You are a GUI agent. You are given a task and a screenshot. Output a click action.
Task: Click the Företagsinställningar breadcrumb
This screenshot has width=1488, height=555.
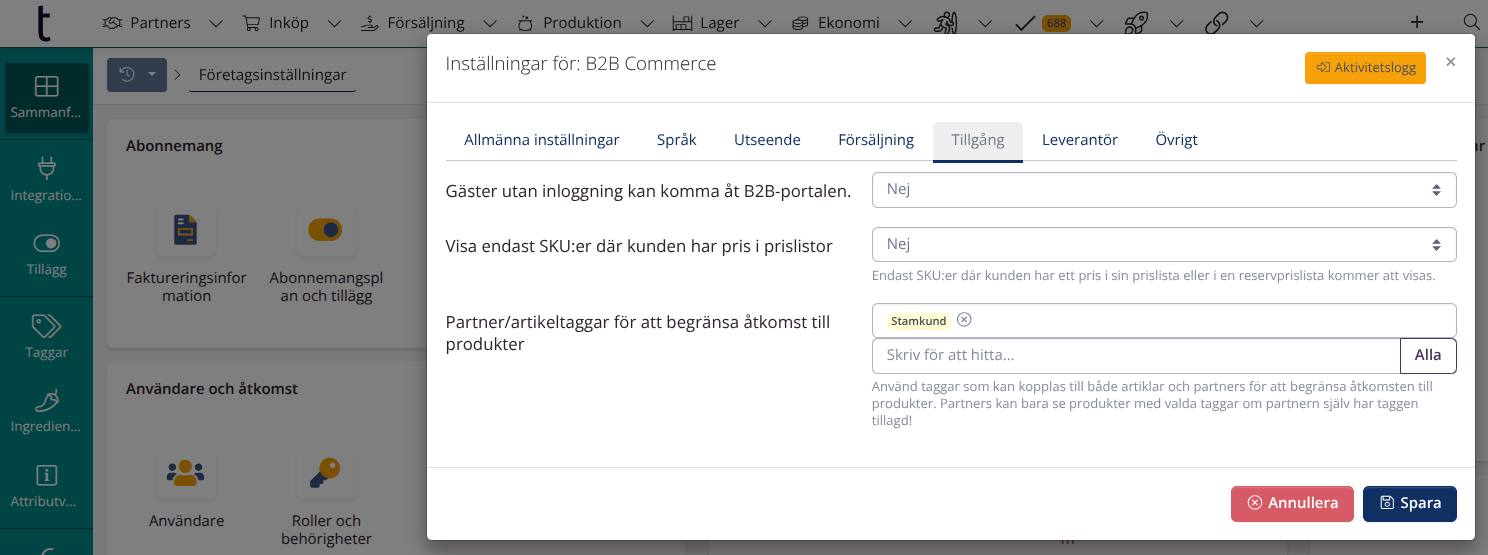pyautogui.click(x=273, y=75)
